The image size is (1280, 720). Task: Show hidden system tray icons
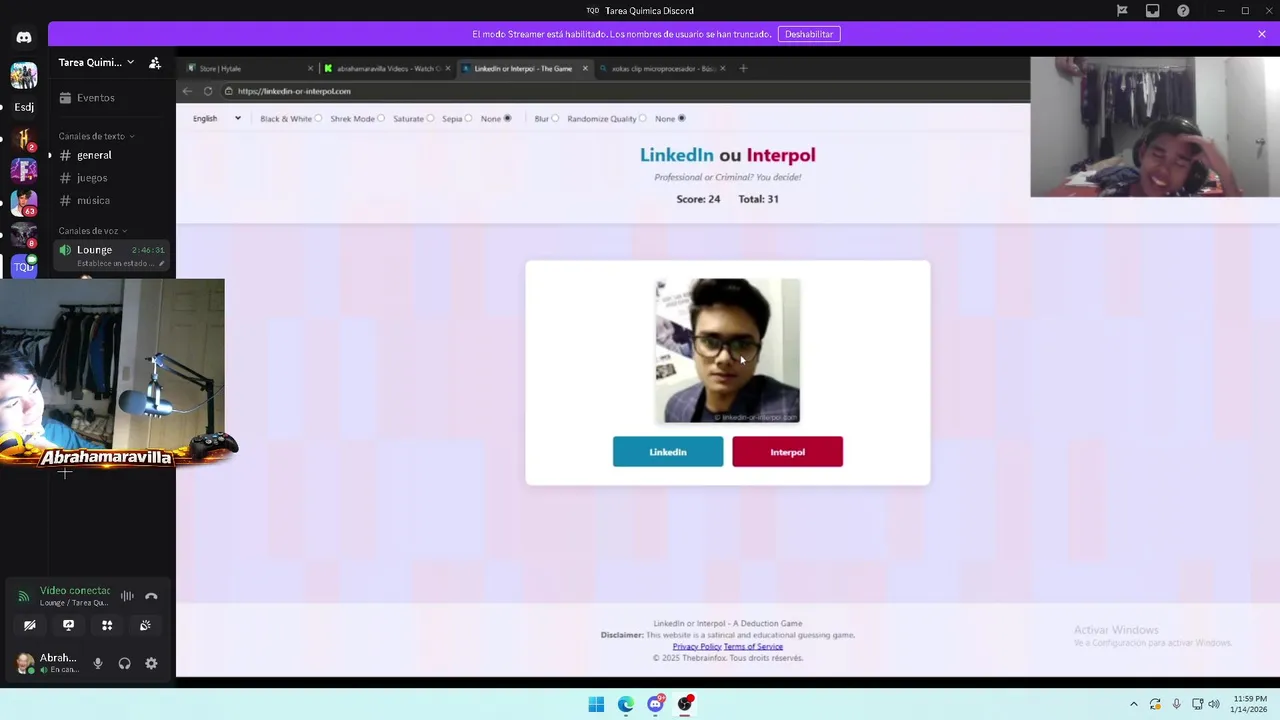pos(1133,704)
